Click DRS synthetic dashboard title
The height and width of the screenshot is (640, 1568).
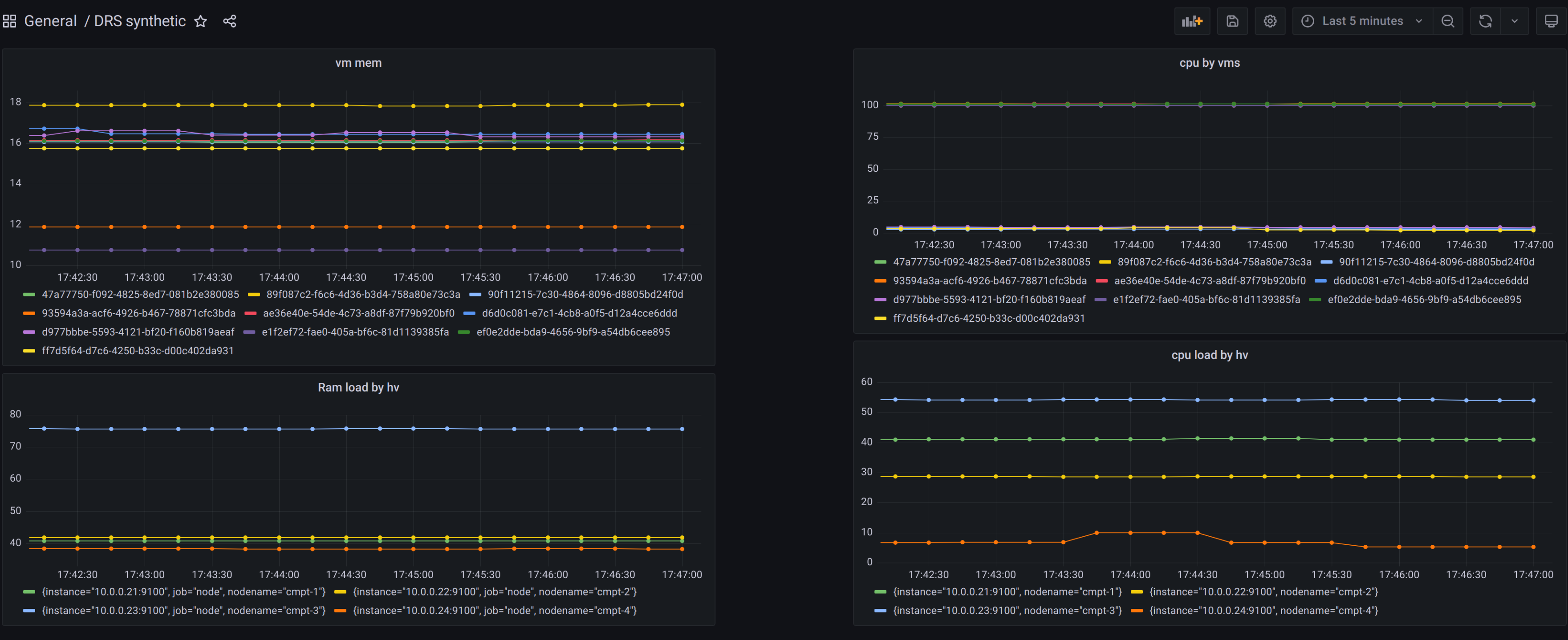(139, 21)
